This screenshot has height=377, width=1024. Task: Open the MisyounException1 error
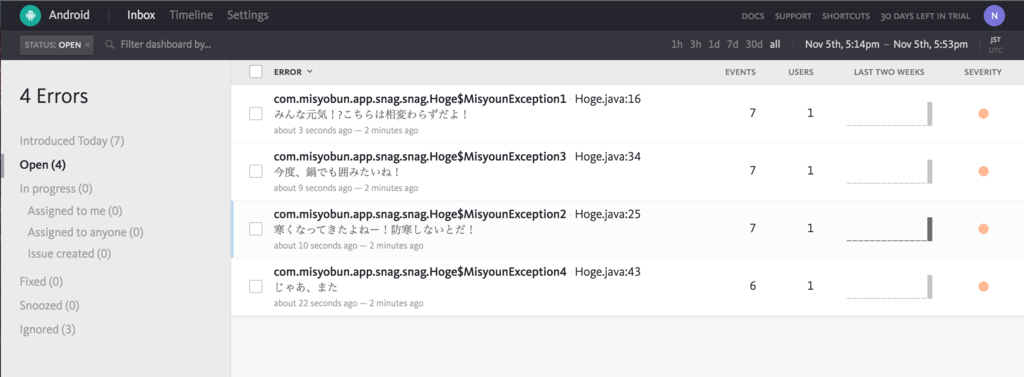tap(420, 99)
